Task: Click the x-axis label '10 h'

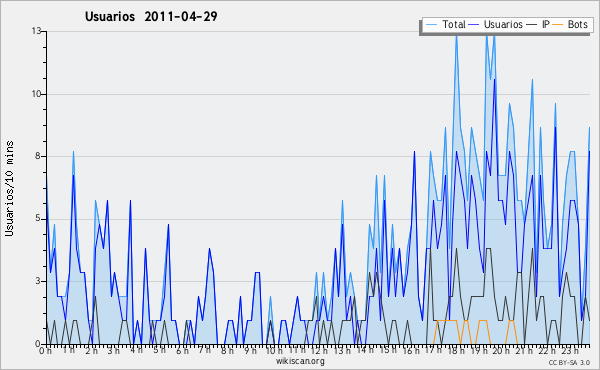Action: (274, 350)
